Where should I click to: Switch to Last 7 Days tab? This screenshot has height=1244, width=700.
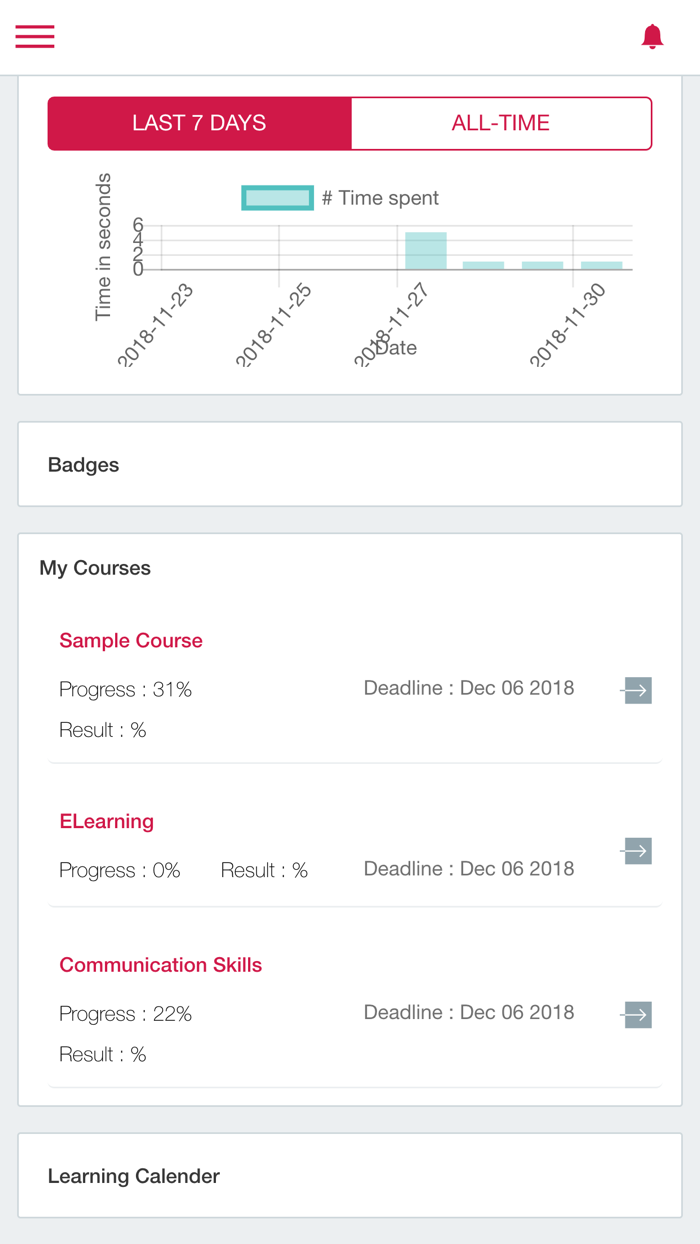pos(199,123)
